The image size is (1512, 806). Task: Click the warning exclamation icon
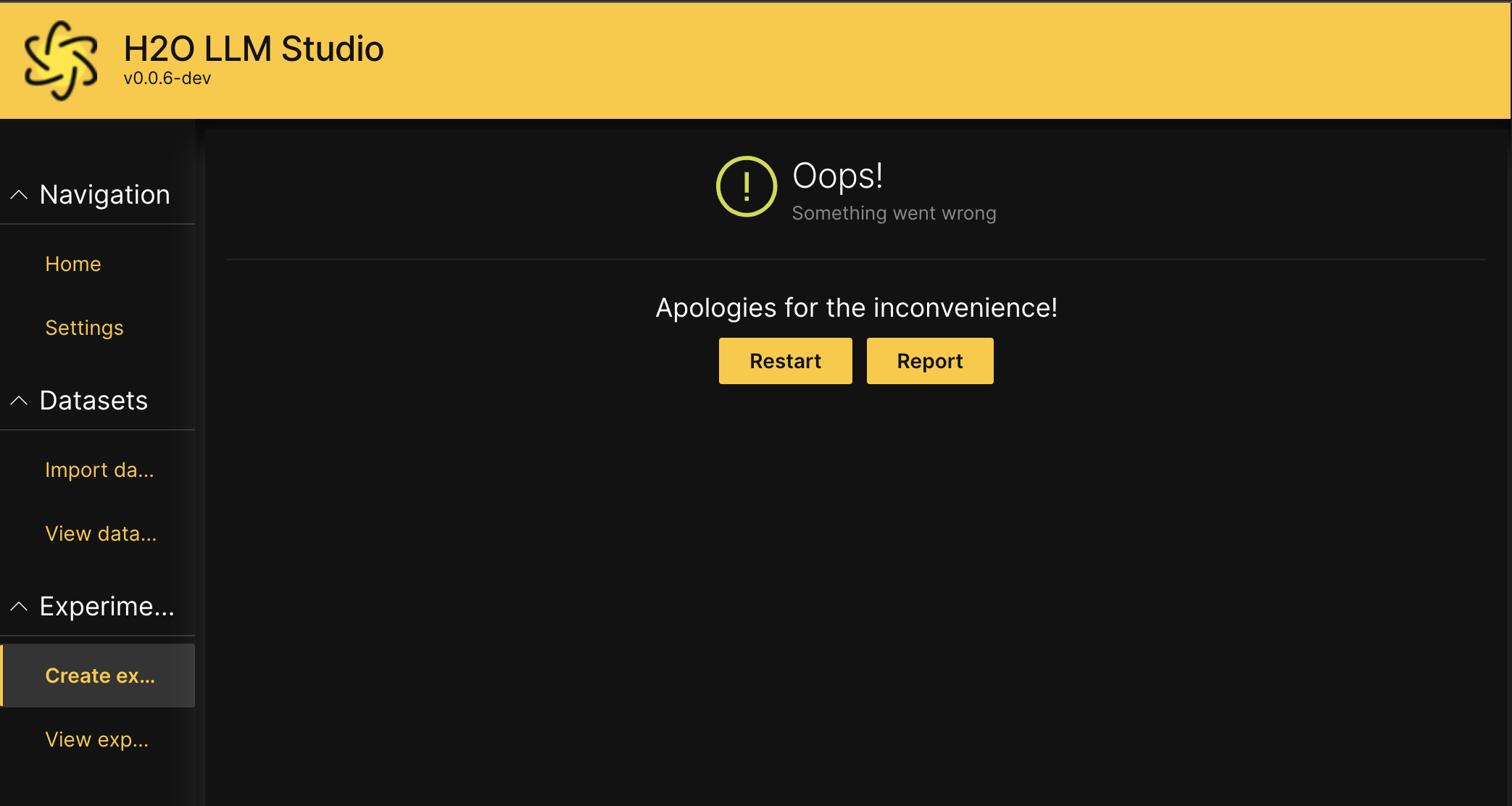[x=745, y=186]
